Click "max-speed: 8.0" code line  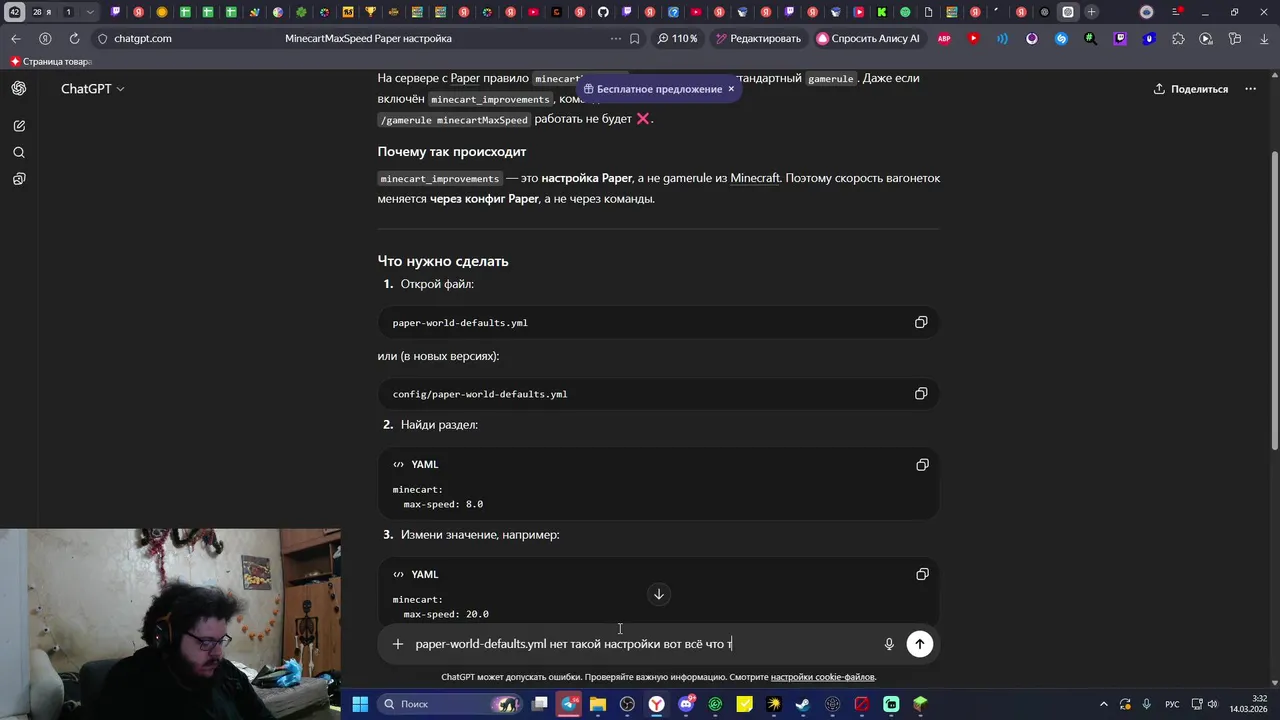tap(443, 504)
